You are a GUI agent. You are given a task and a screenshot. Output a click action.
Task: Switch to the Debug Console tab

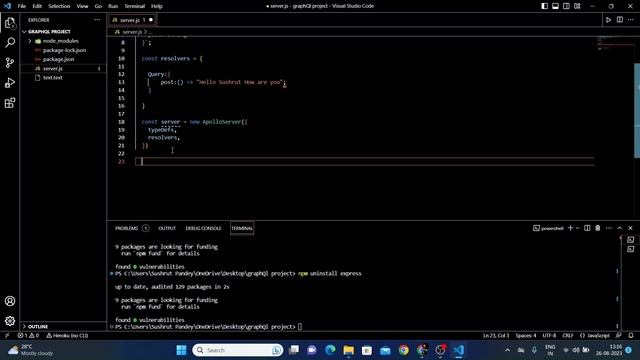pos(203,228)
